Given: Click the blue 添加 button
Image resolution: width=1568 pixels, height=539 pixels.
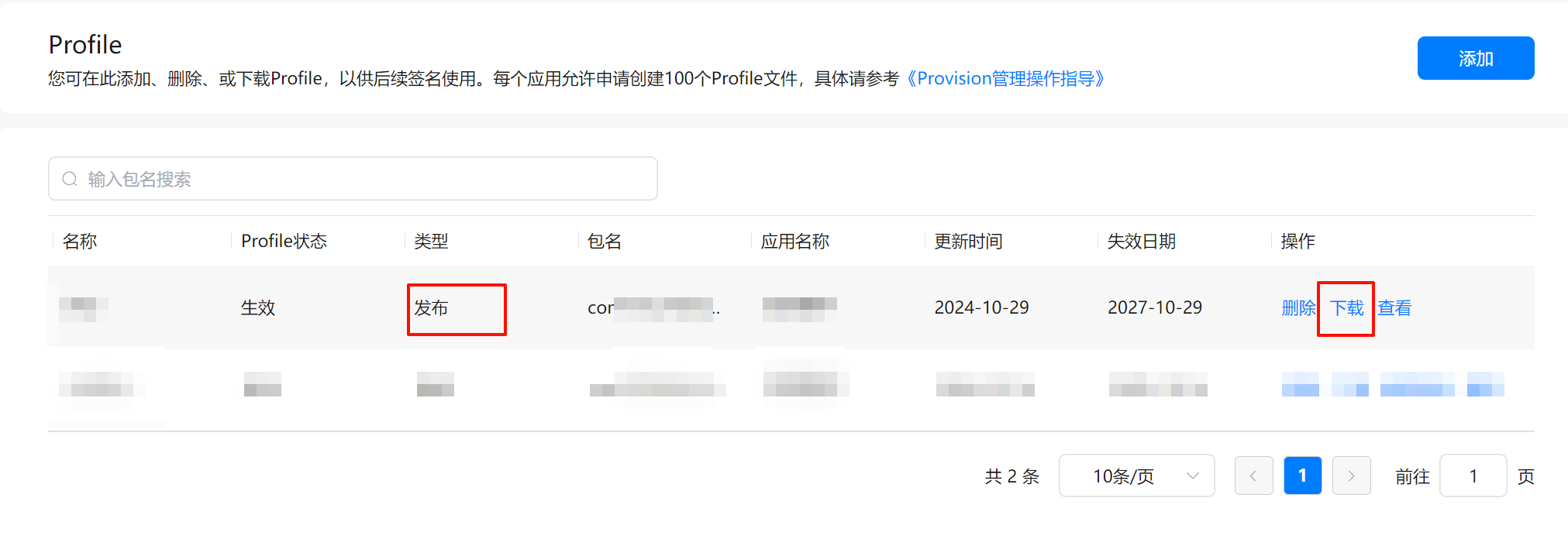Looking at the screenshot, I should [1475, 58].
